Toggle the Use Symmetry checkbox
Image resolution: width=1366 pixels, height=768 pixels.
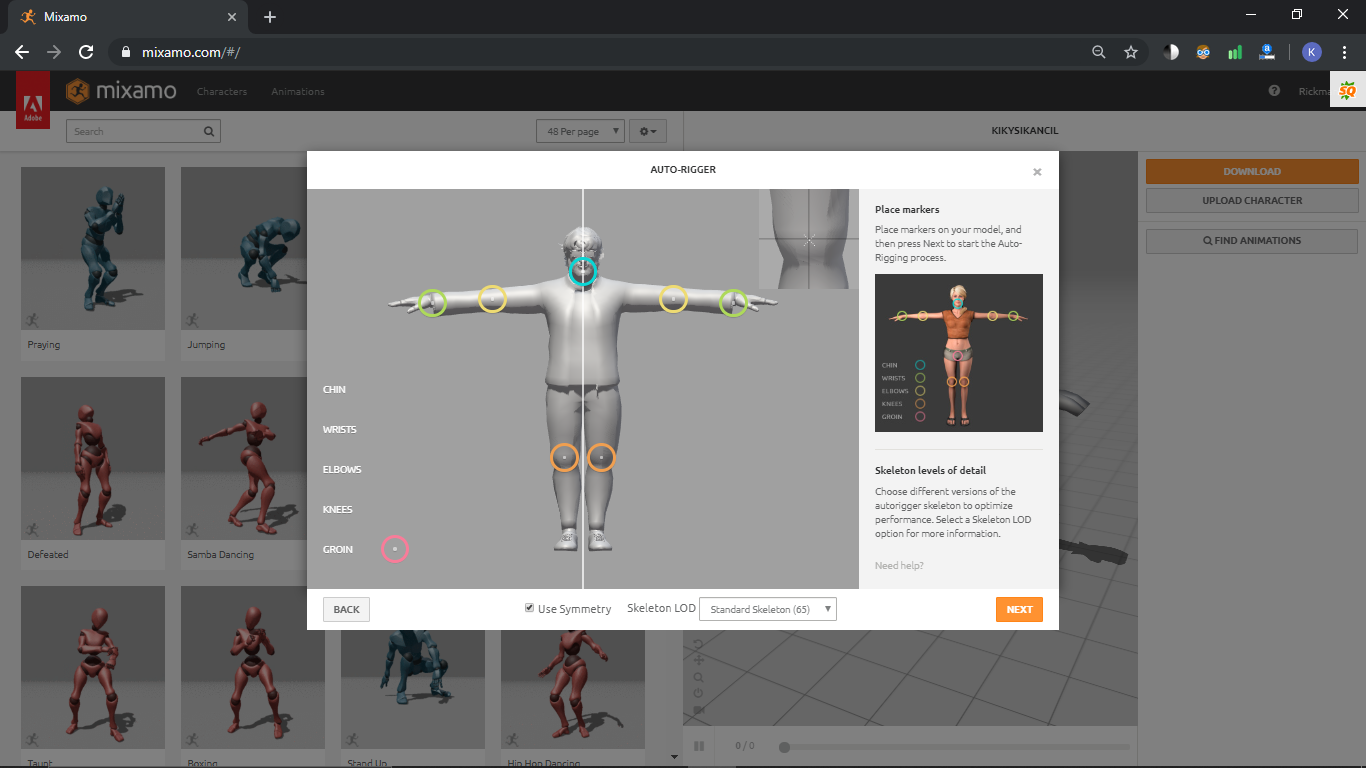(529, 608)
